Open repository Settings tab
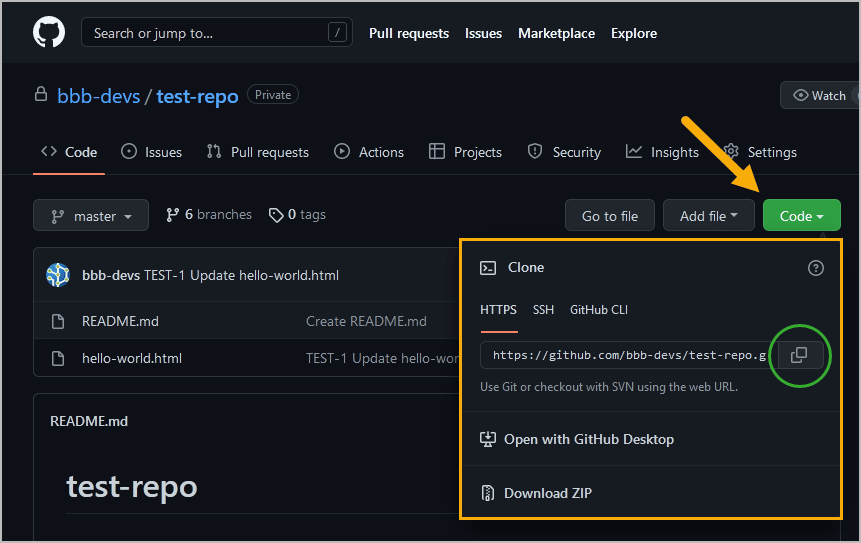 (760, 152)
